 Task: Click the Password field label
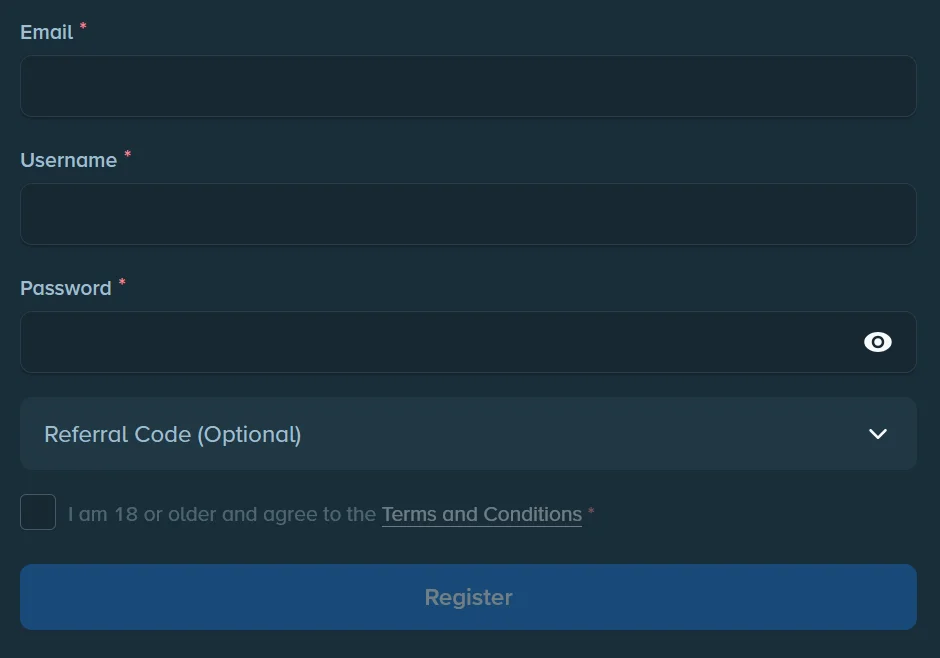66,288
